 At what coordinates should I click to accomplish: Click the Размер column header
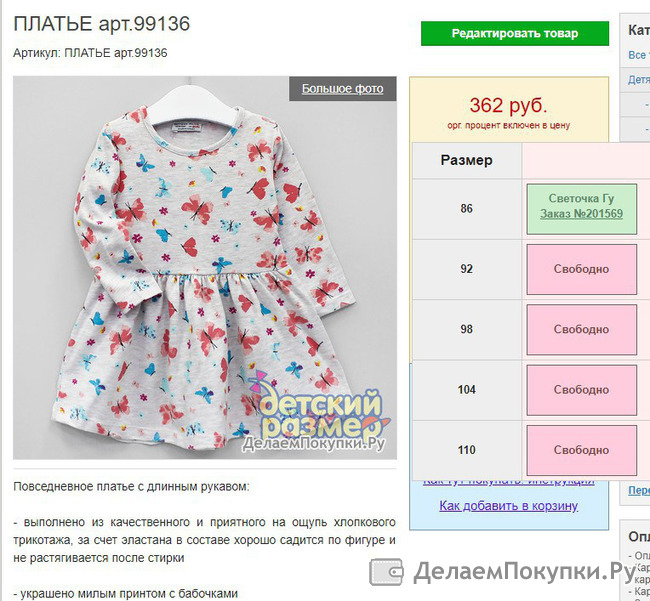(466, 160)
